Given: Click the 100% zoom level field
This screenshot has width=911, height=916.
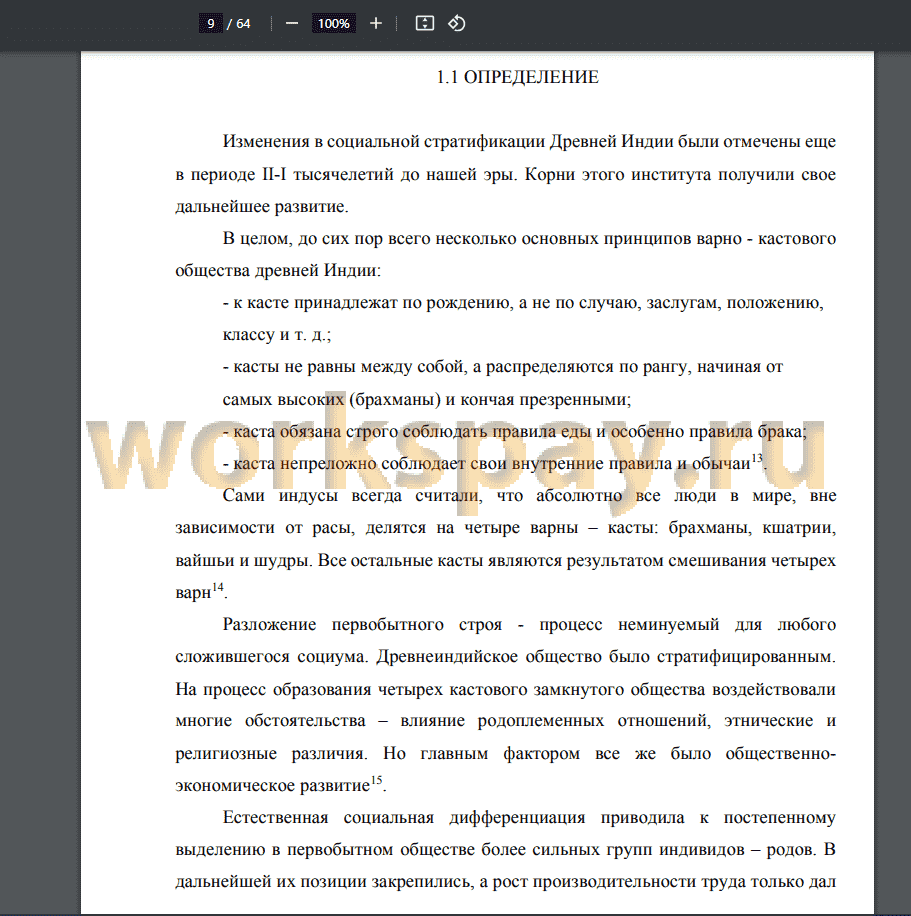Looking at the screenshot, I should coord(334,23).
